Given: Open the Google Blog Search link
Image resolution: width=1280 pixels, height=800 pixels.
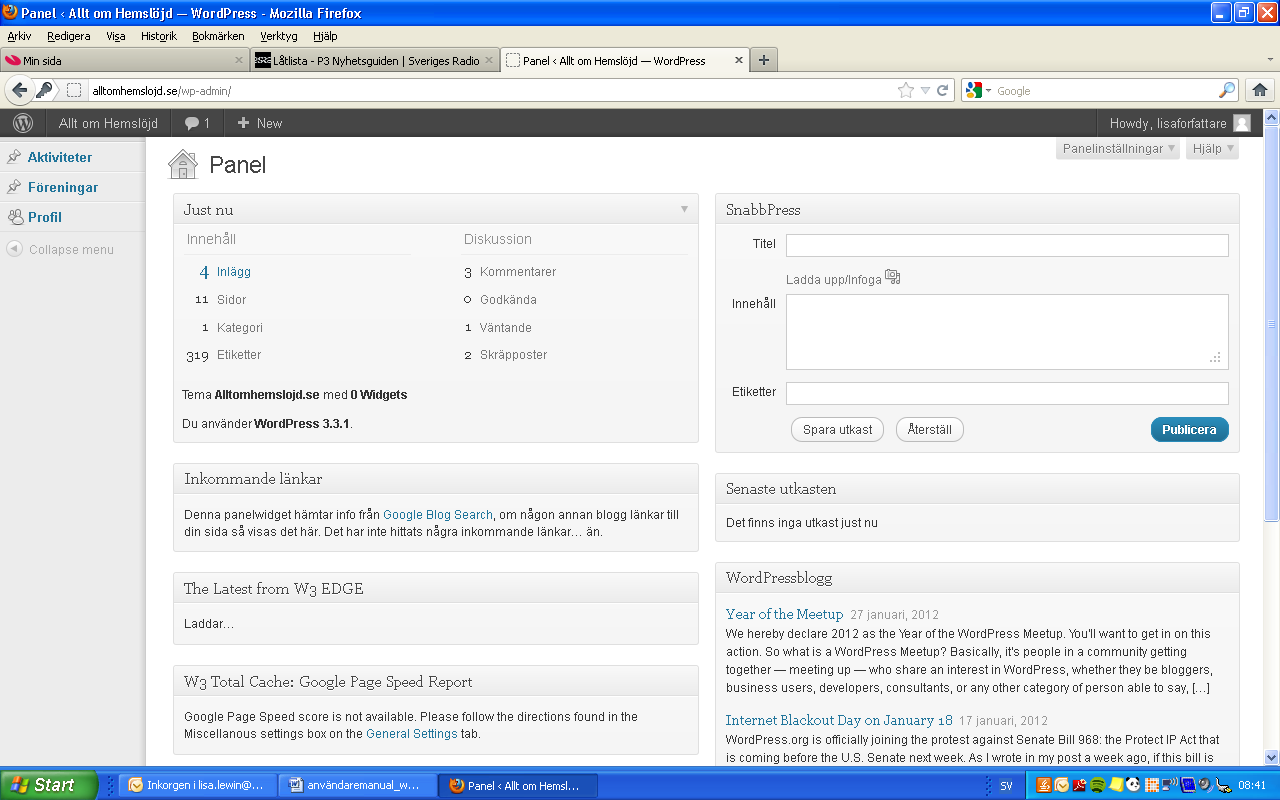Looking at the screenshot, I should click(438, 515).
